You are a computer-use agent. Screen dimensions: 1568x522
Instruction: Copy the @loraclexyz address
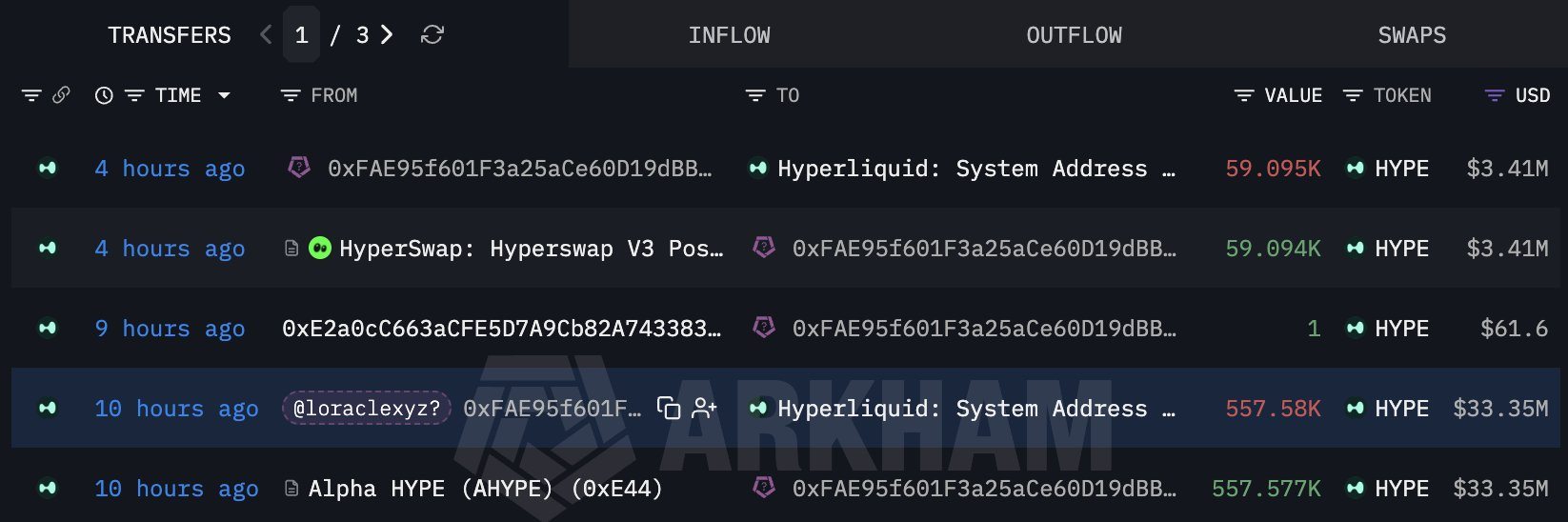[669, 409]
